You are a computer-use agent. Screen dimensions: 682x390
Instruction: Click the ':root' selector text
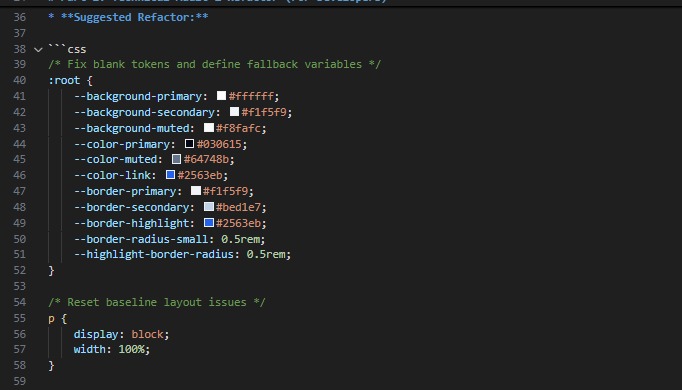pyautogui.click(x=64, y=80)
